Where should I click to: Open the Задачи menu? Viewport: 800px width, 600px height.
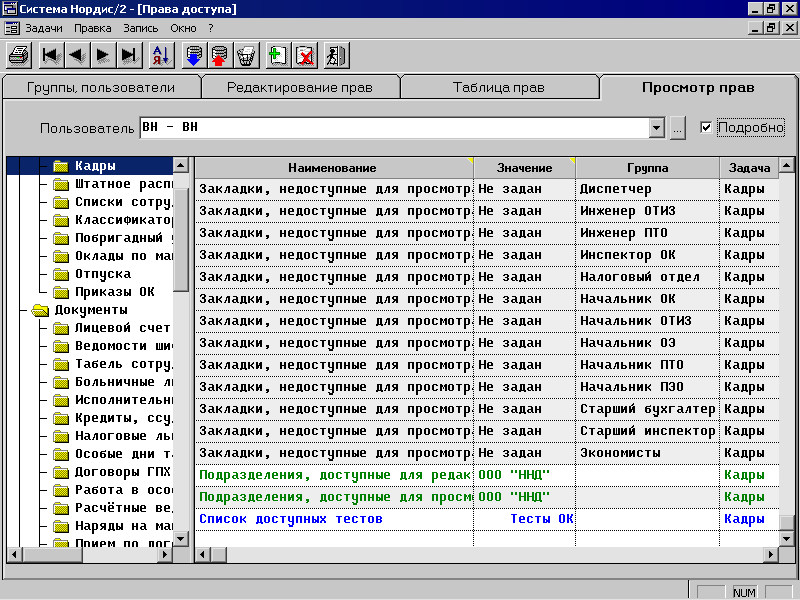pos(44,28)
